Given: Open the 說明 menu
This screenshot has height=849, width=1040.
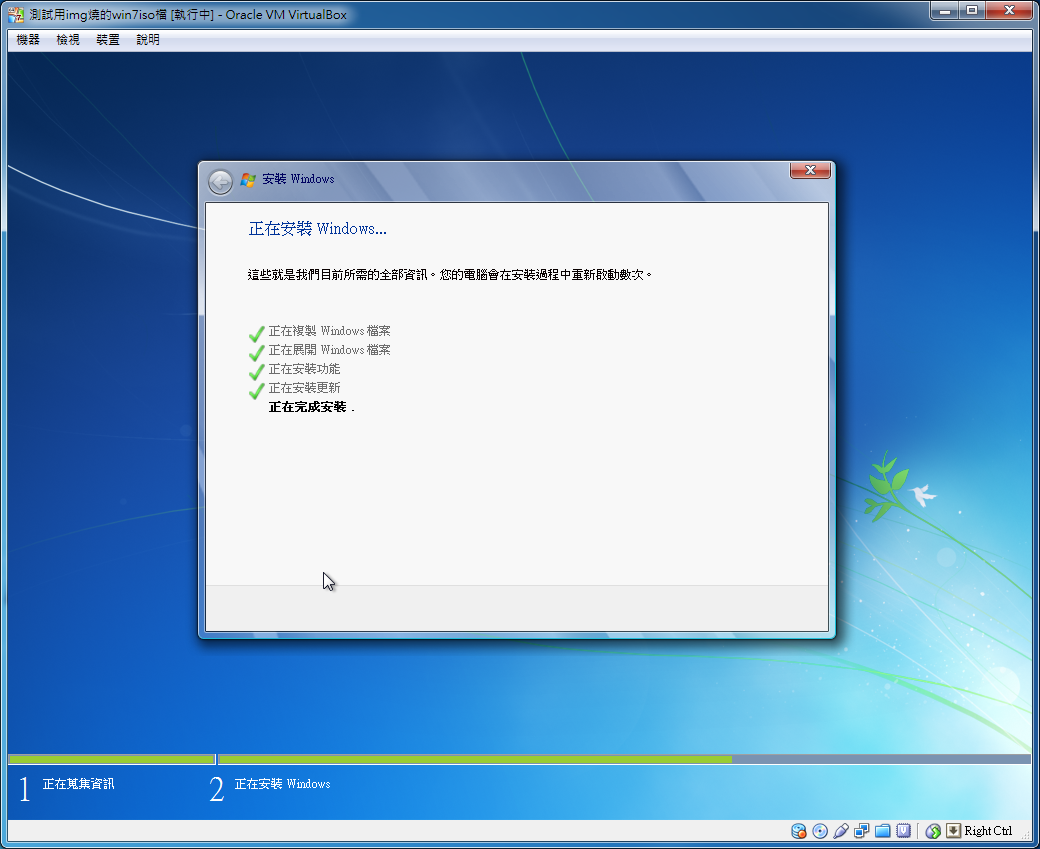Looking at the screenshot, I should click(147, 40).
